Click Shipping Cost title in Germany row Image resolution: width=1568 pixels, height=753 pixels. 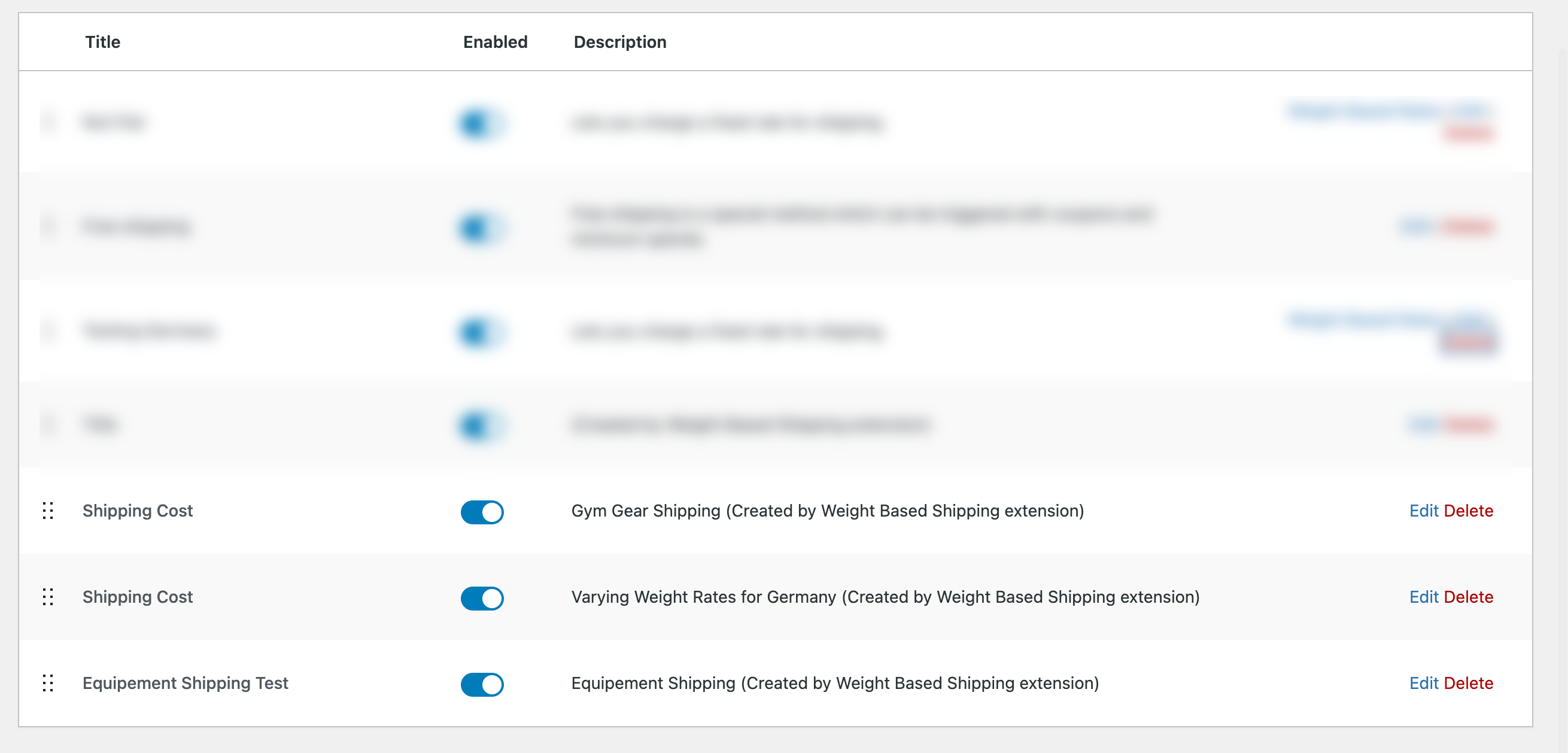(138, 597)
